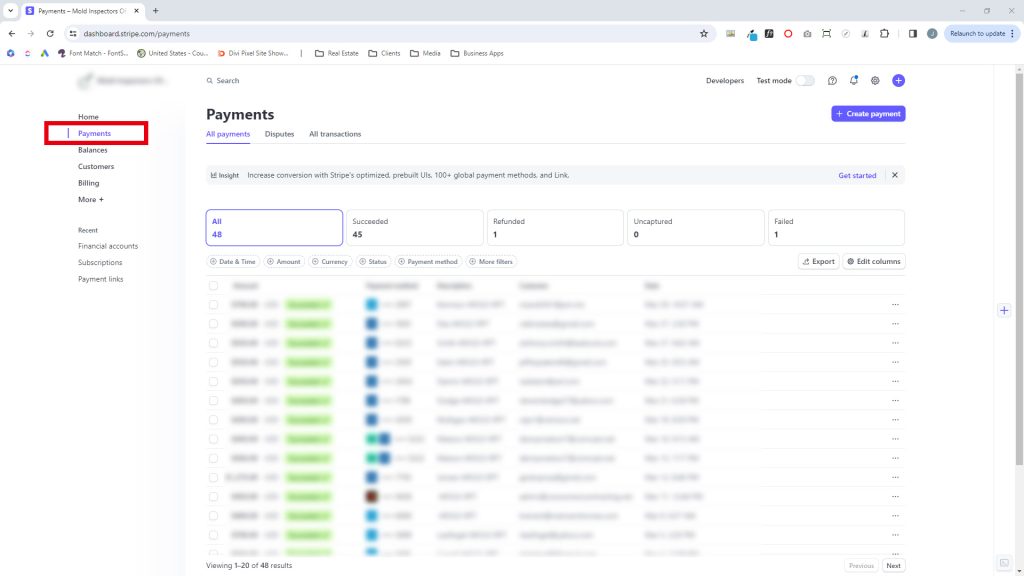Open the tab search dropdown chevron
1024x576 pixels.
(10, 10)
